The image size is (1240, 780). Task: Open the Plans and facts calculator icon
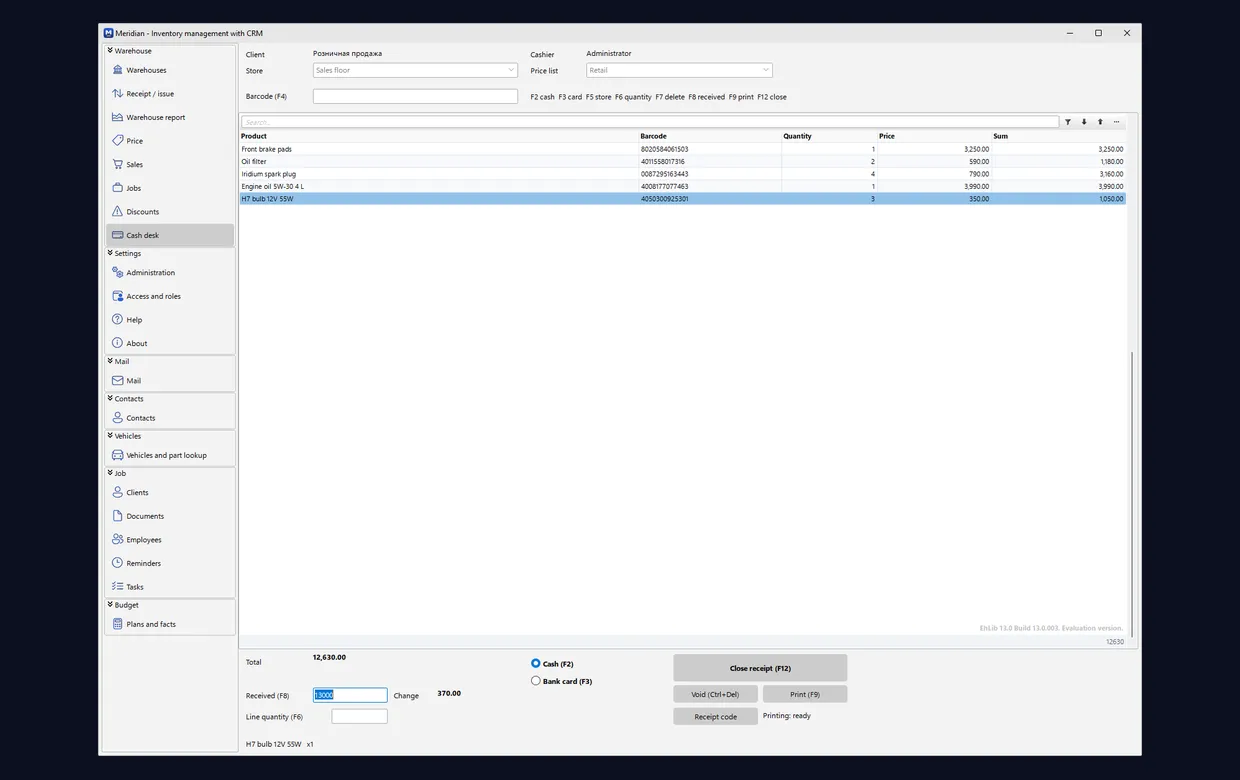(x=118, y=624)
